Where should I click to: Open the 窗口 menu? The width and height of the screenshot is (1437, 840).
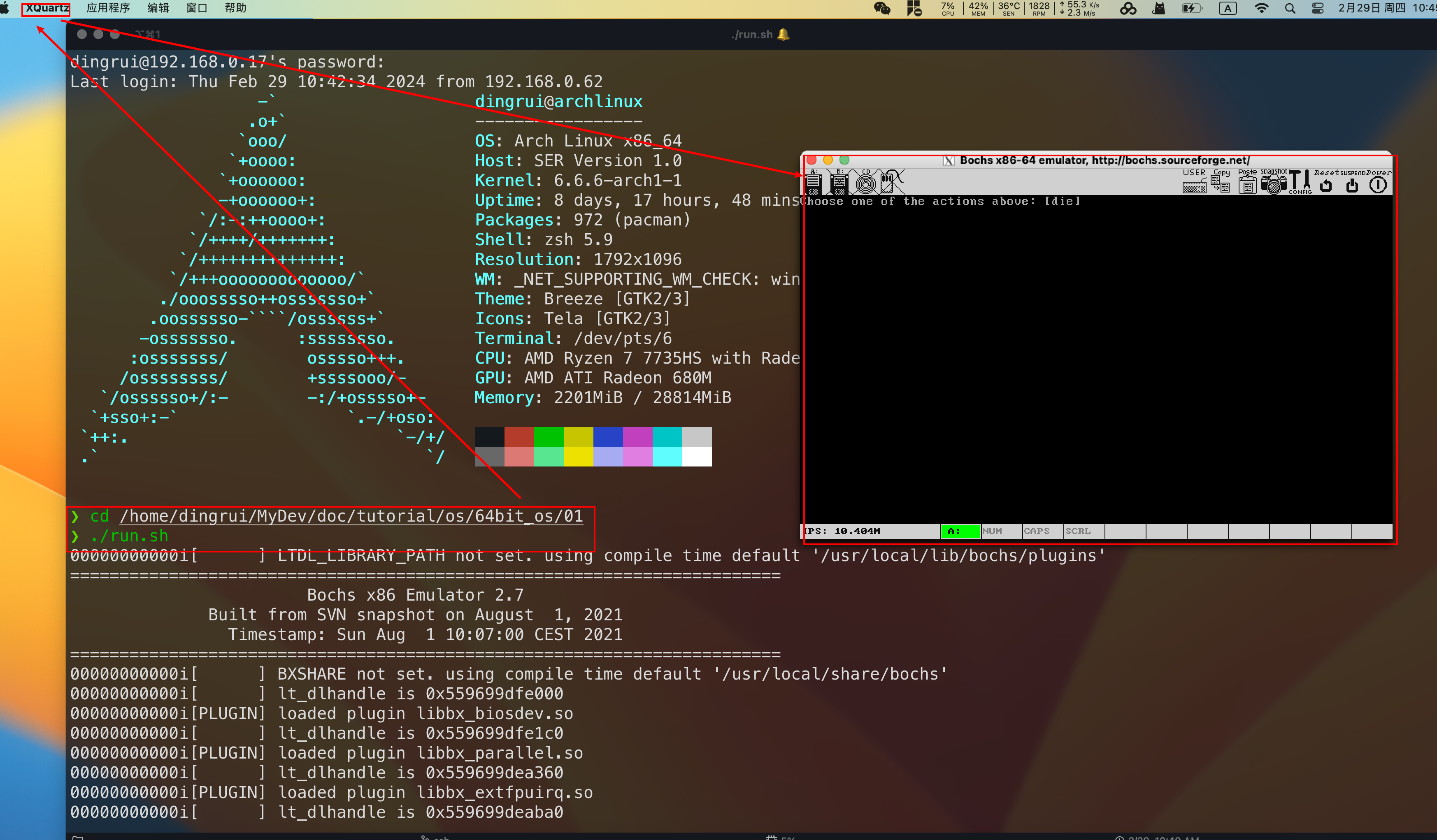[197, 8]
